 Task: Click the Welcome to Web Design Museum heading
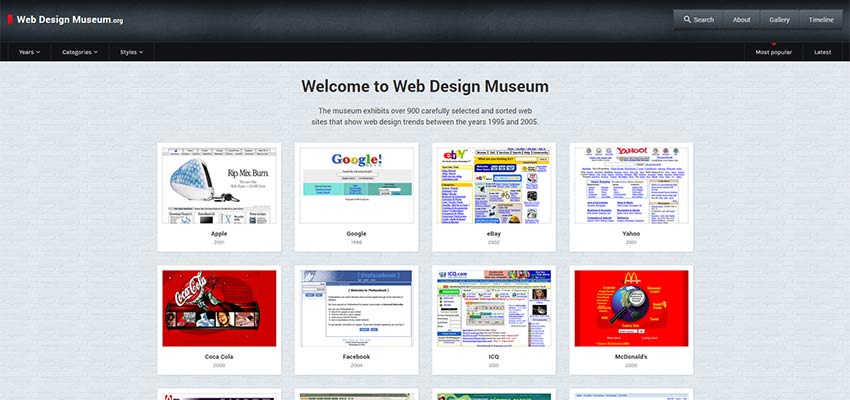[x=425, y=86]
